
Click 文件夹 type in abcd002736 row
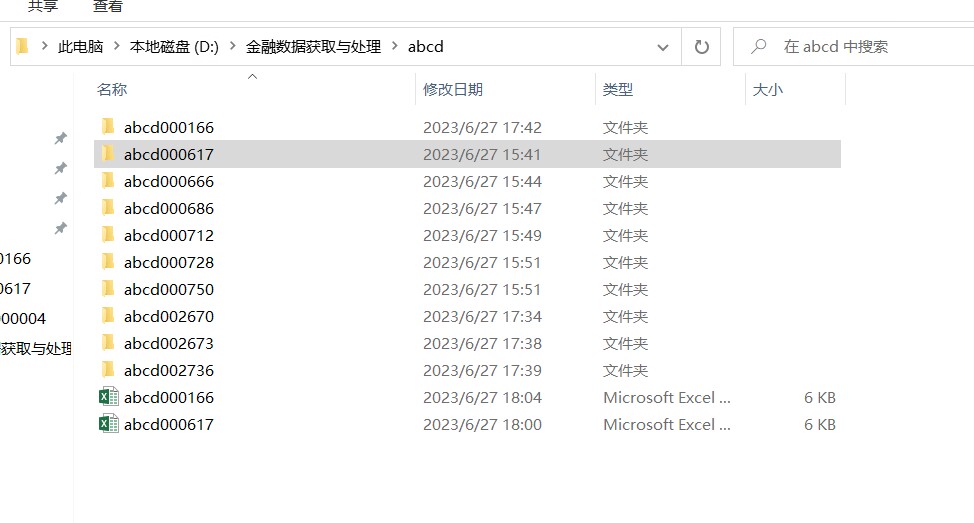(625, 370)
